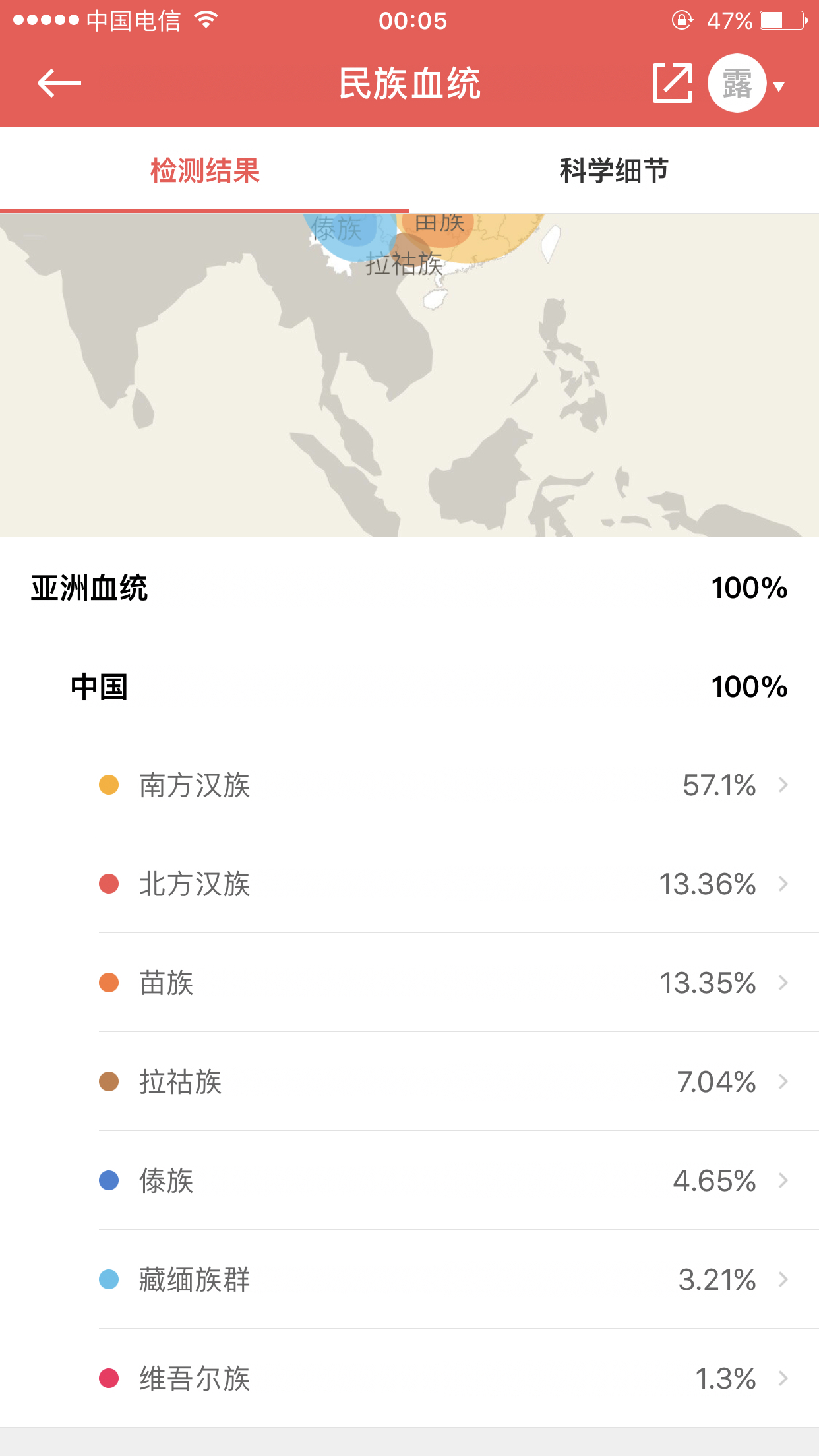This screenshot has height=1456, width=819.
Task: Expand the 南方汉族 row chevron
Action: [783, 785]
